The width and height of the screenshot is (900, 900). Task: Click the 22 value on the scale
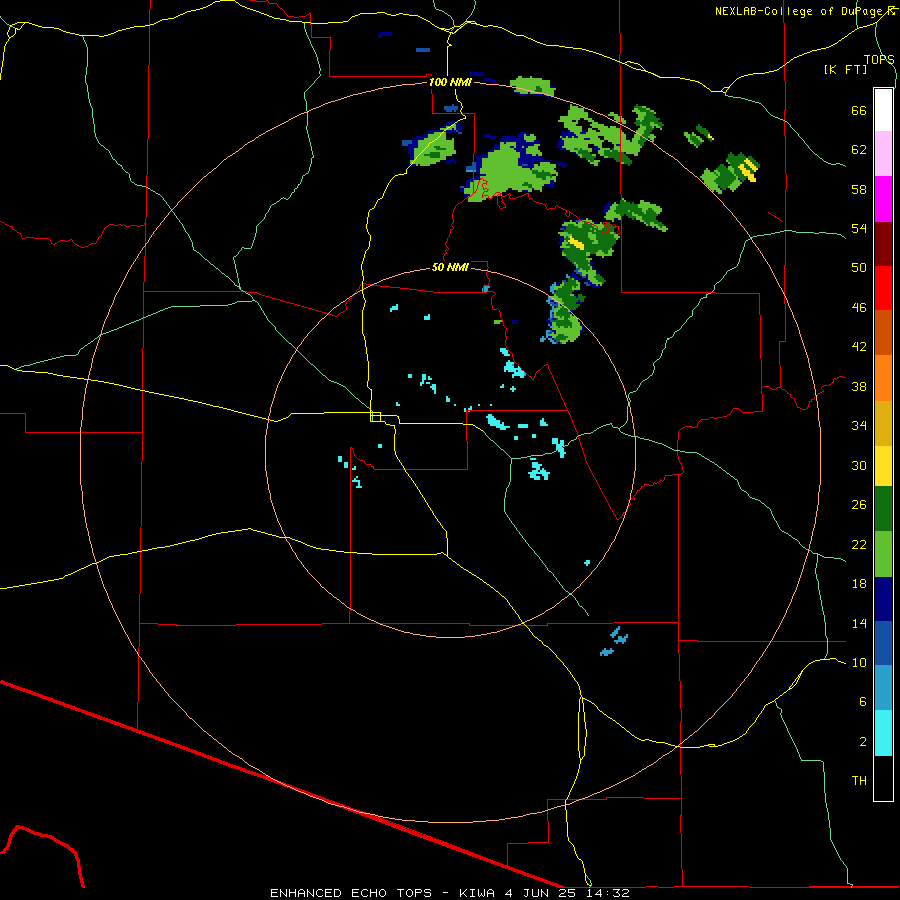pos(859,544)
